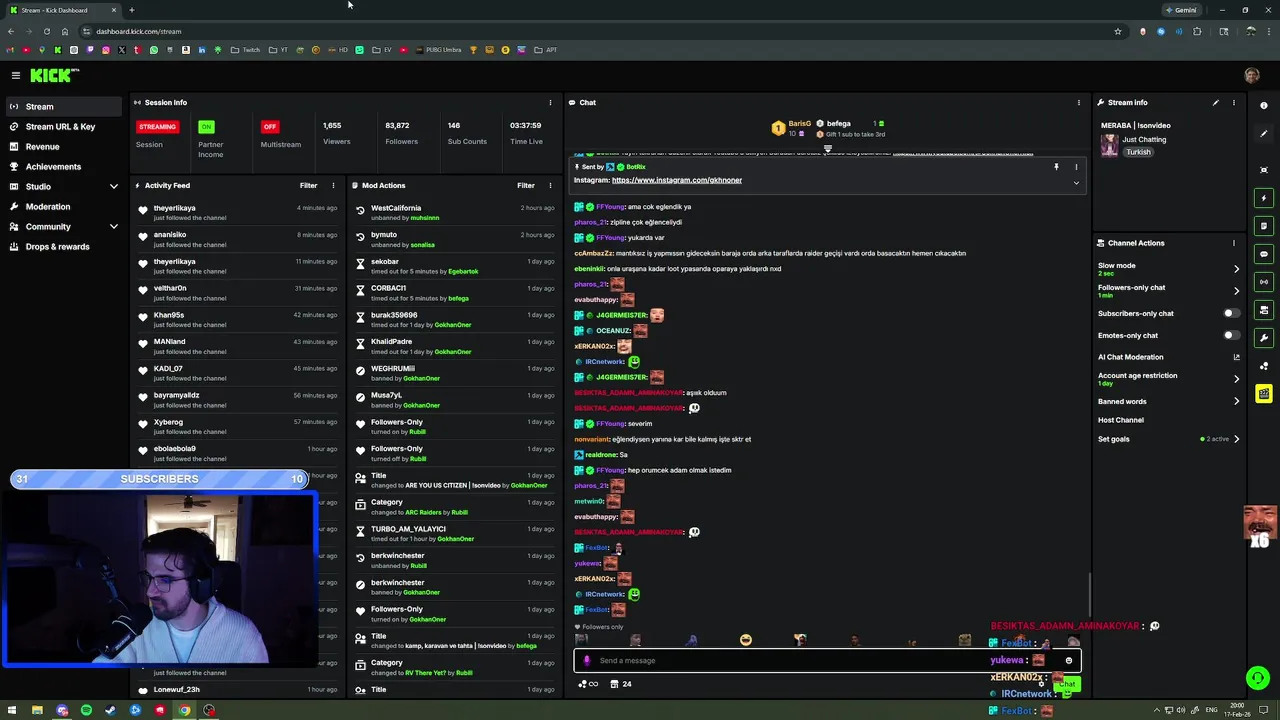
Task: Toggle lightning bolt panel in right toolbar
Action: point(1264,198)
